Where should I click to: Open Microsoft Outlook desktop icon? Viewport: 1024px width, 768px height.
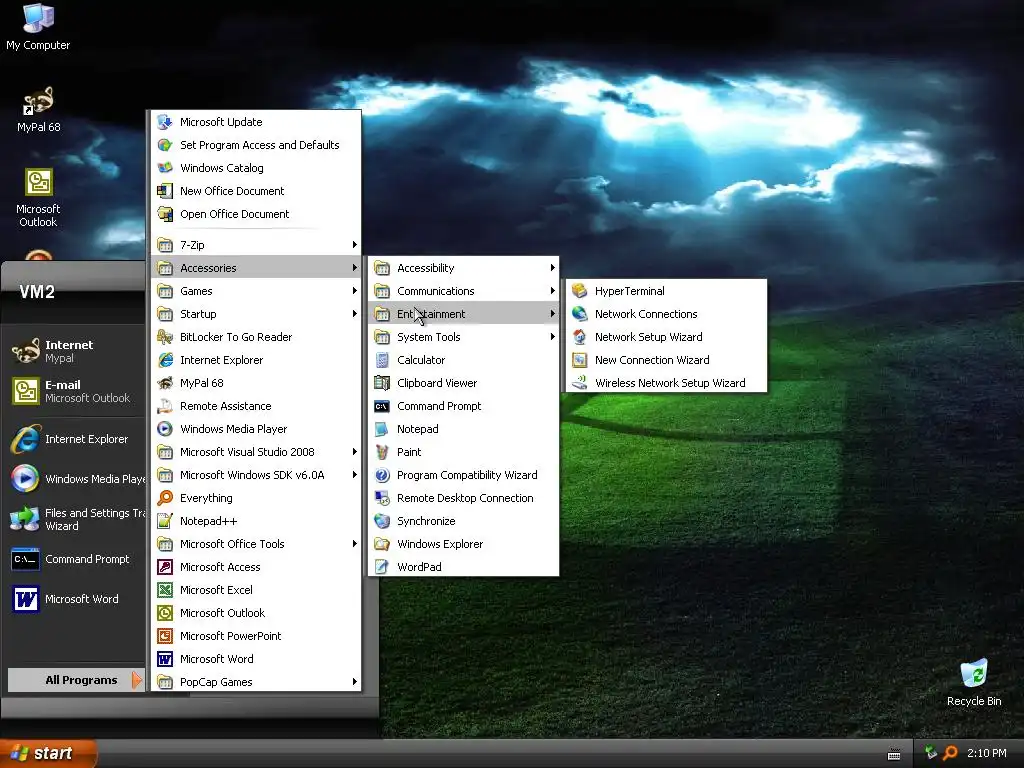click(x=38, y=198)
